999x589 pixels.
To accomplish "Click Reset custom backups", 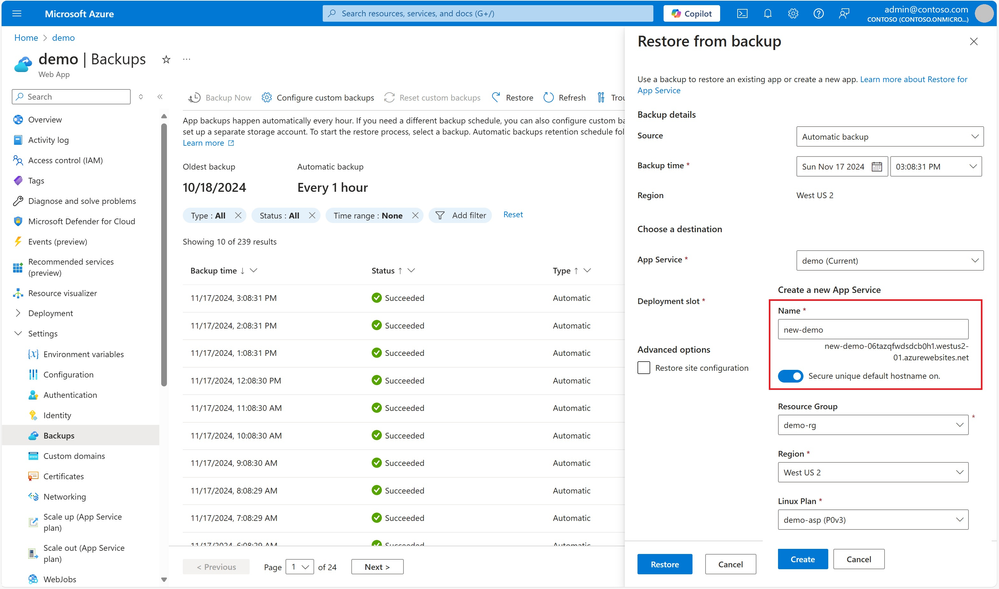I will pos(433,98).
